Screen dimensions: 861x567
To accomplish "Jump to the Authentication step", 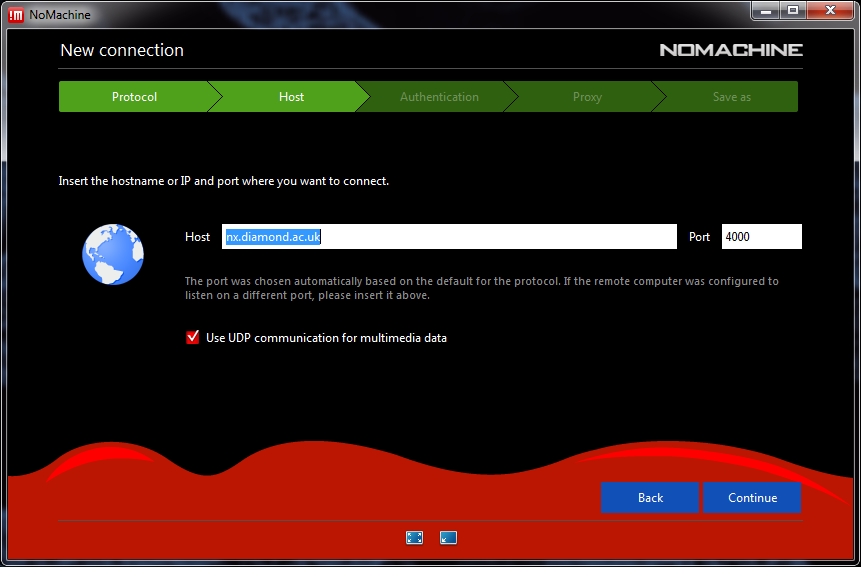I will pos(439,97).
